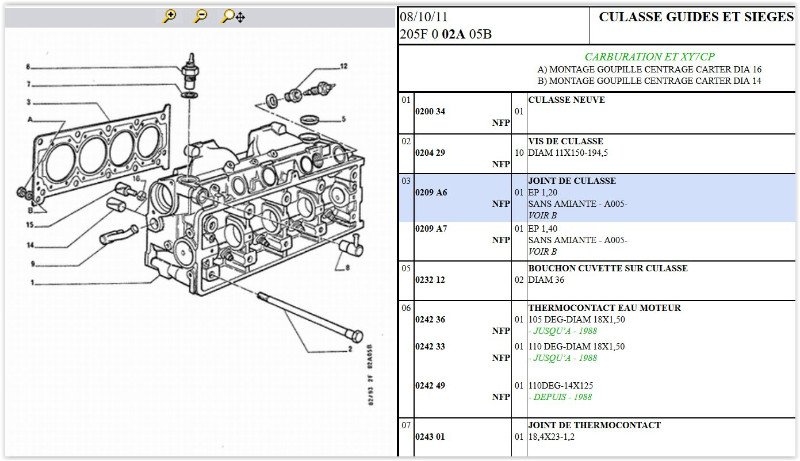Select callout number 12 in the diagram
This screenshot has width=800, height=461.
pos(342,66)
